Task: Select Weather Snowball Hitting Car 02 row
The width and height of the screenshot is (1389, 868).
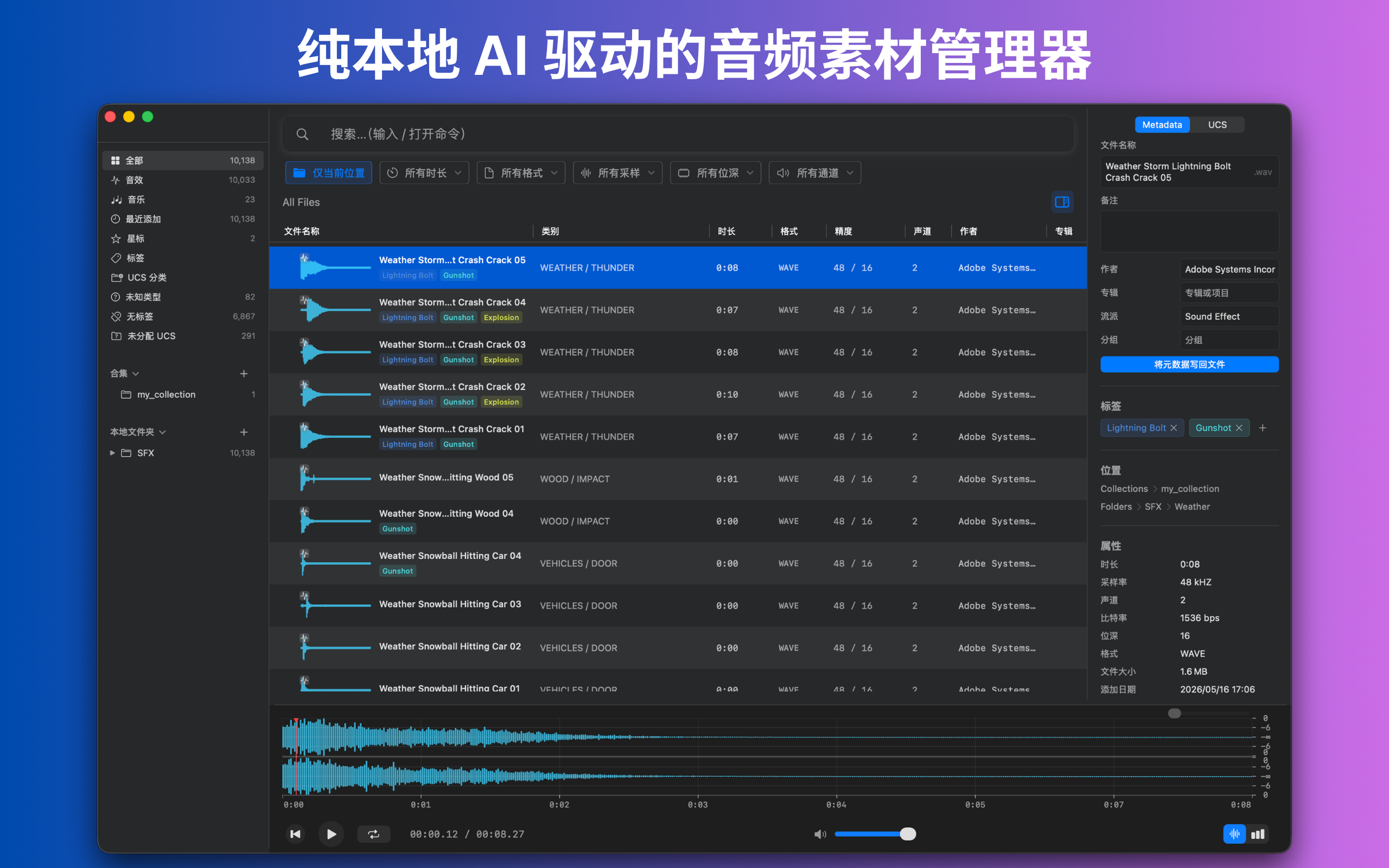Action: tap(678, 648)
